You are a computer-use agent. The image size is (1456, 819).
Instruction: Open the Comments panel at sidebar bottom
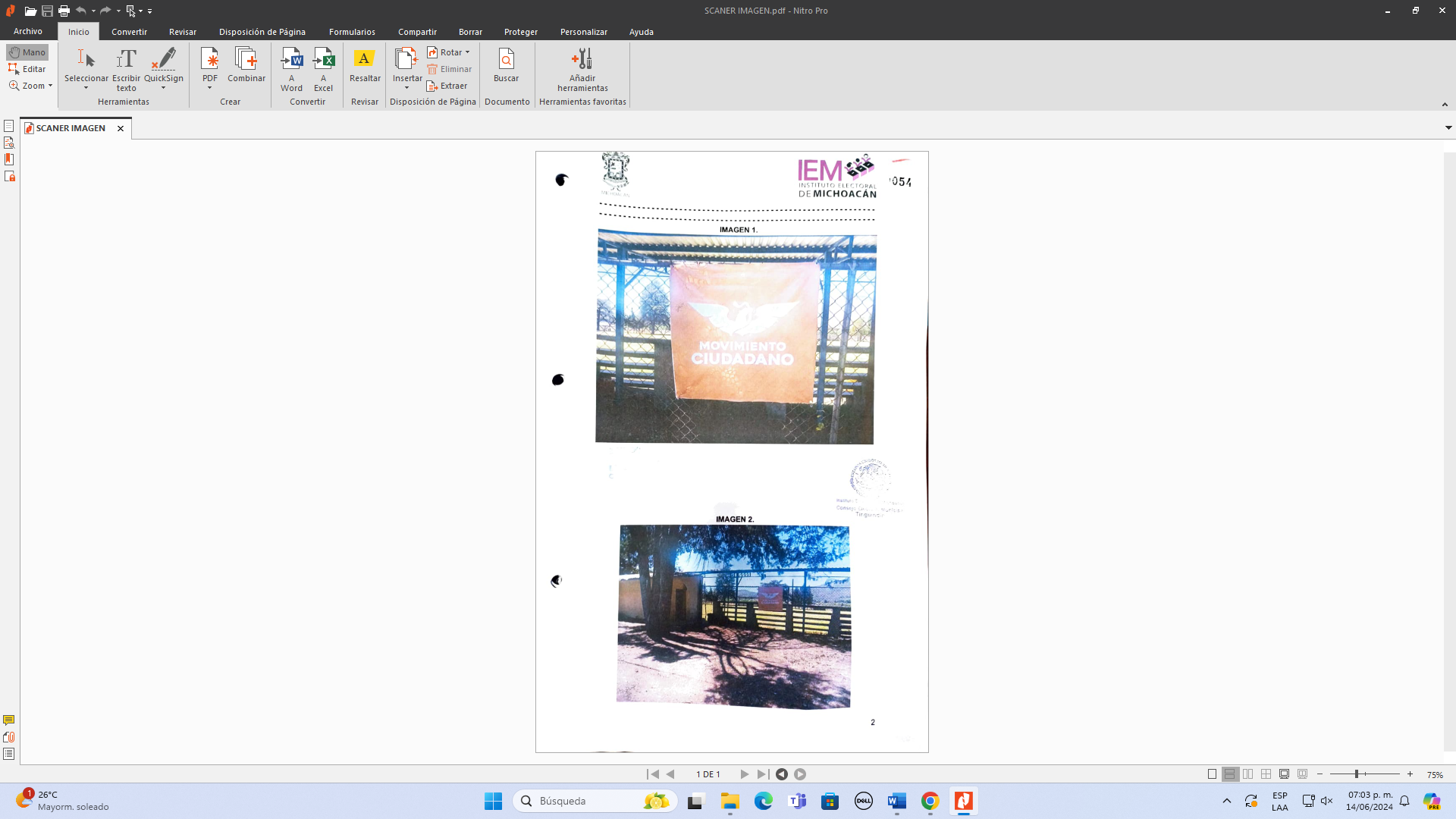[8, 720]
